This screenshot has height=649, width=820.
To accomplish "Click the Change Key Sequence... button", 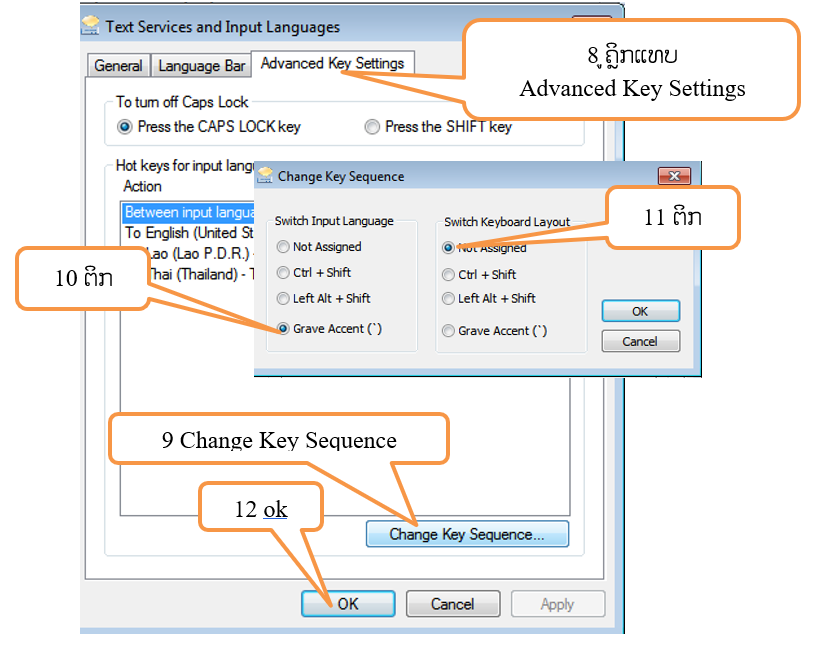I will click(x=467, y=534).
